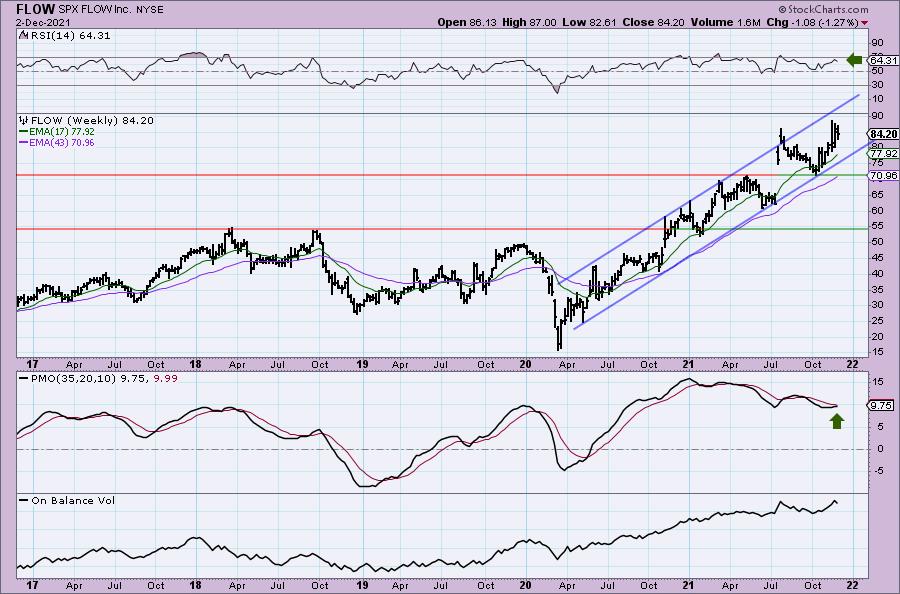The image size is (900, 594).
Task: Click the 64.31 RSI value tag on the axis
Action: (x=883, y=60)
